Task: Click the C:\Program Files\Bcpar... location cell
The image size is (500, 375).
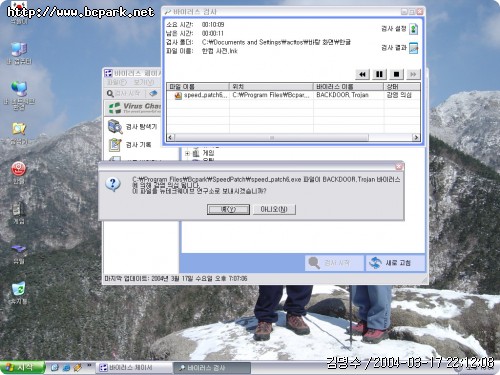Action: pos(271,95)
